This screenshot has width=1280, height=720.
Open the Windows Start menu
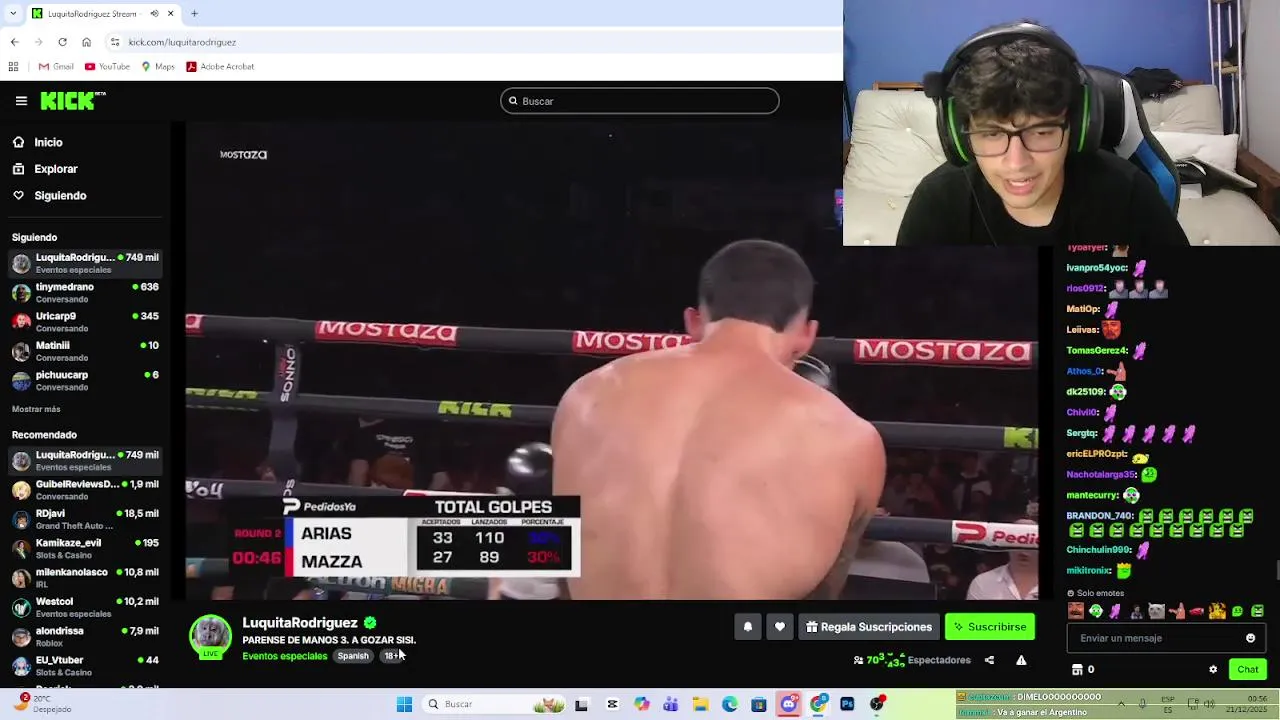404,704
